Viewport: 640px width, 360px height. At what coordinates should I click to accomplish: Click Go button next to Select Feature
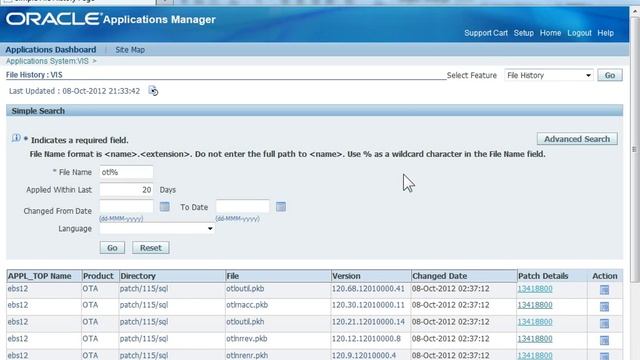(610, 75)
